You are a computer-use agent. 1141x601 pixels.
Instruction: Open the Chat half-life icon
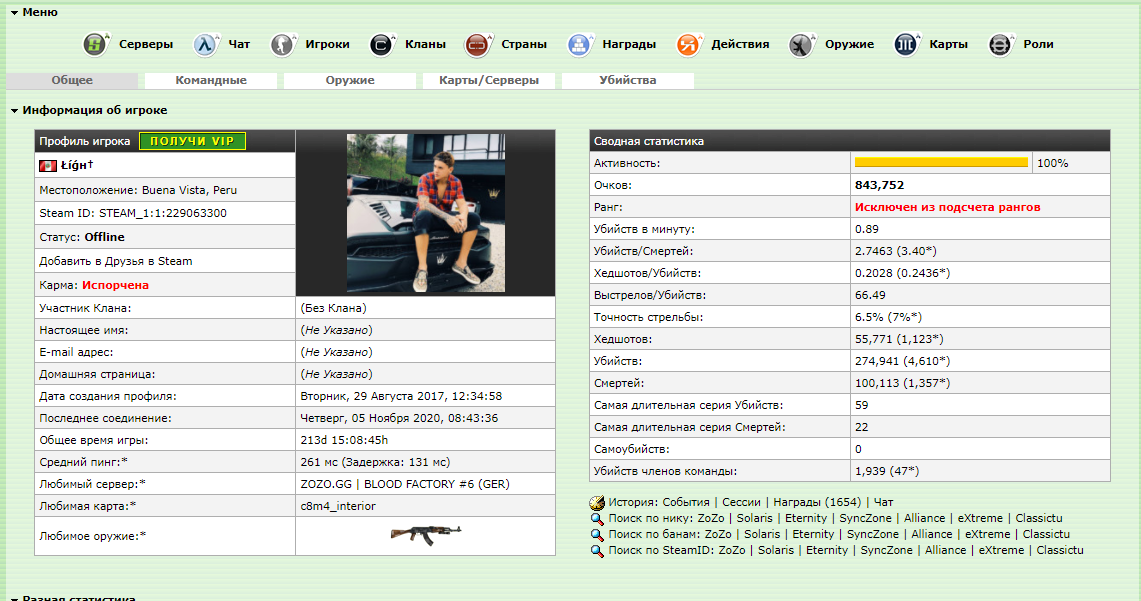pos(206,45)
